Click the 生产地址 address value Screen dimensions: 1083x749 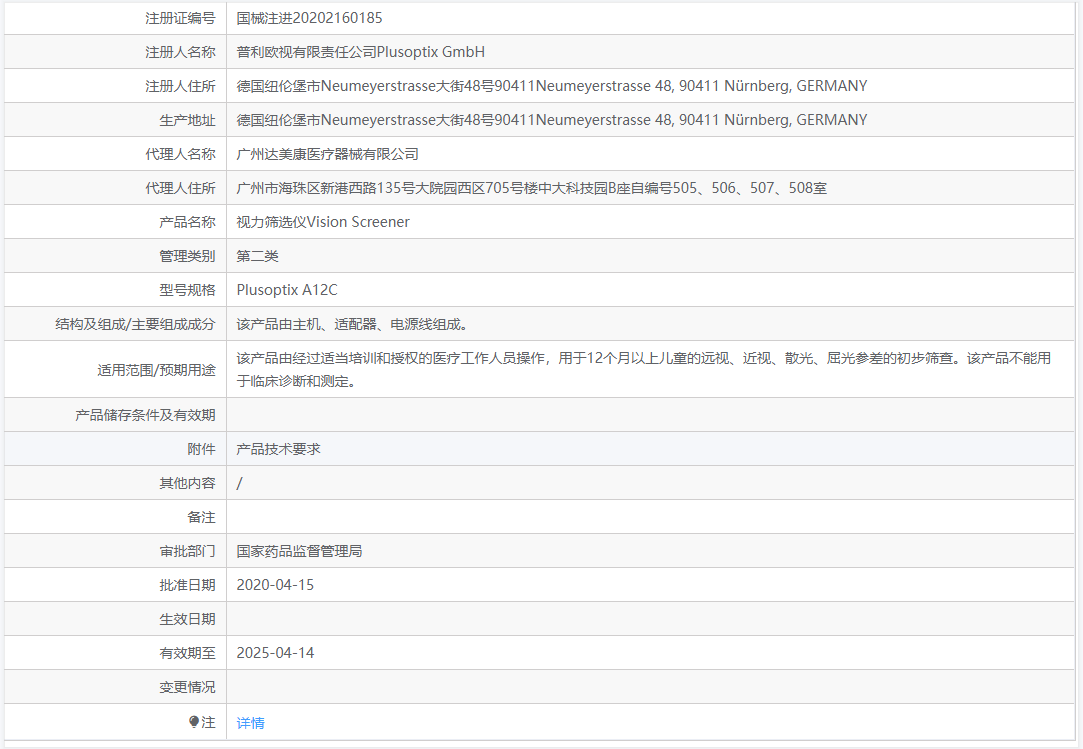[x=551, y=120]
